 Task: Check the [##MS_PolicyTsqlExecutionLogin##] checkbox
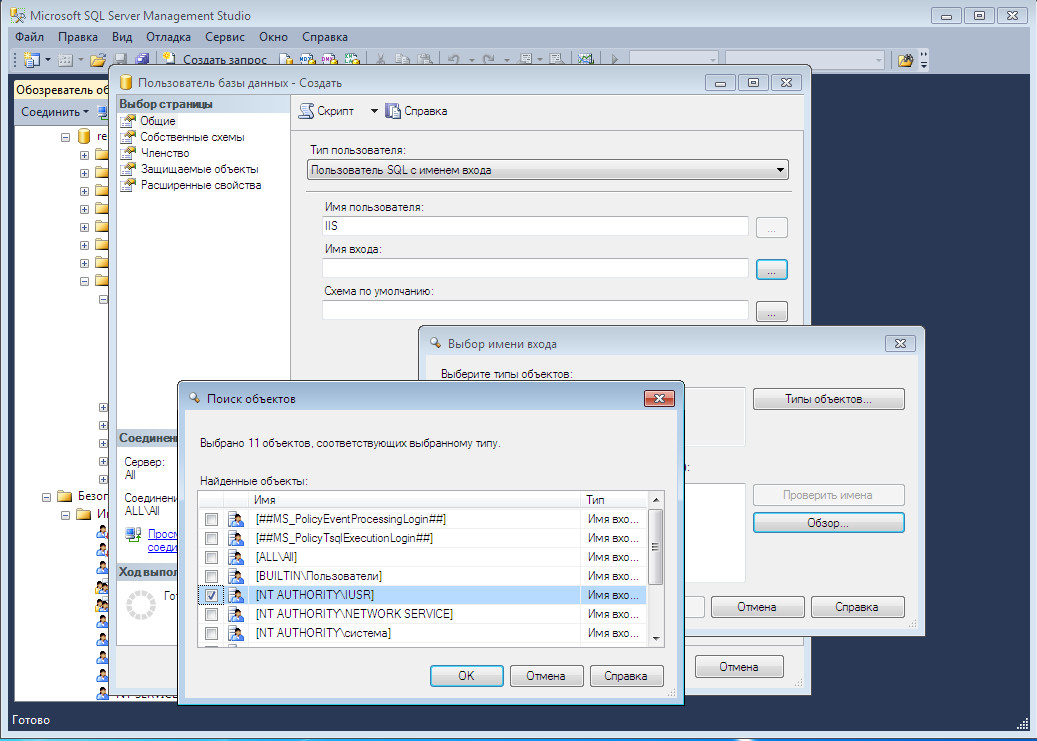[x=211, y=539]
